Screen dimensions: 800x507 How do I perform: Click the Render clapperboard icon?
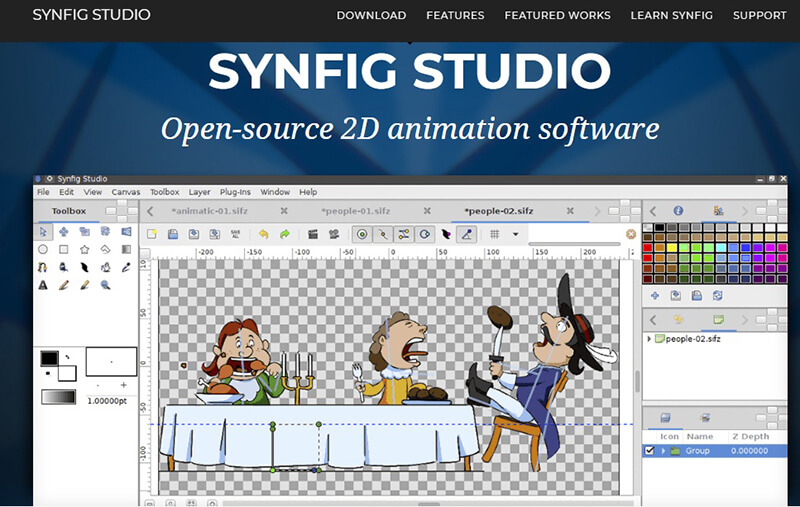(313, 234)
